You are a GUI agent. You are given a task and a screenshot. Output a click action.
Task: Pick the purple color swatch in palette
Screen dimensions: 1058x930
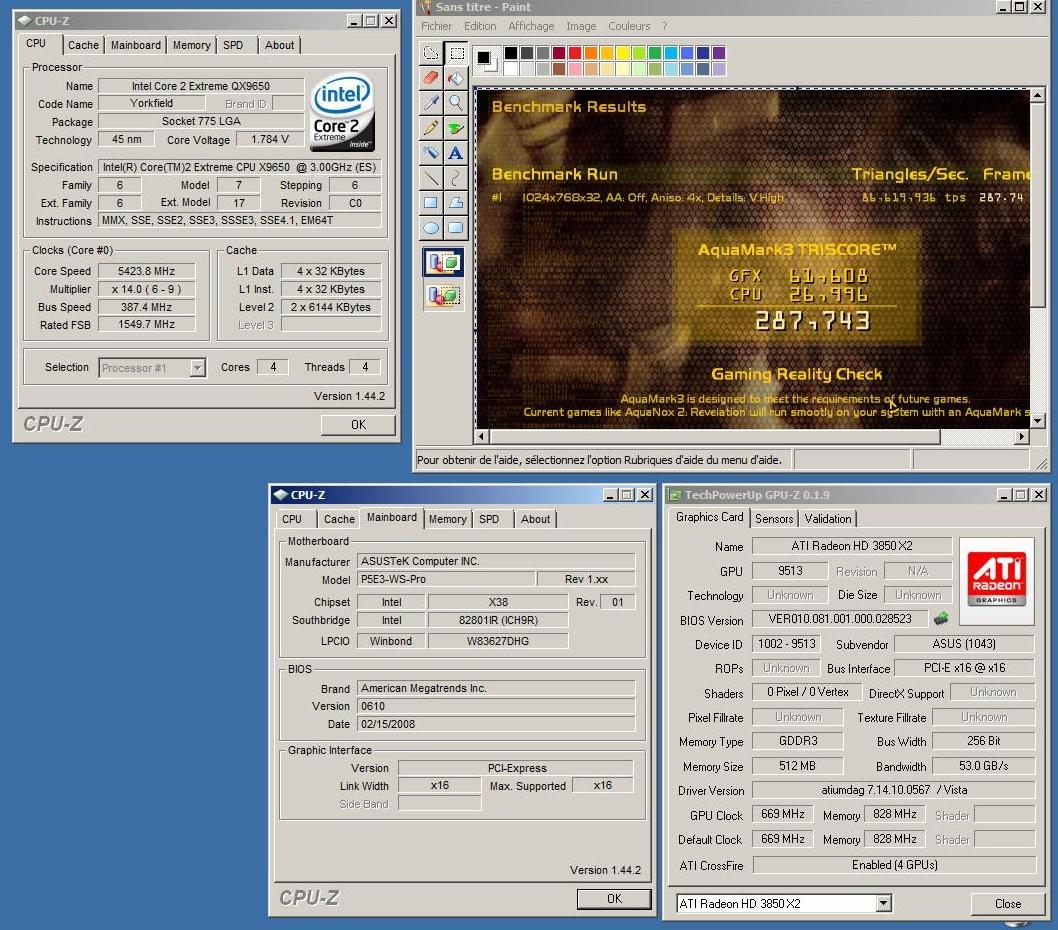coord(719,53)
